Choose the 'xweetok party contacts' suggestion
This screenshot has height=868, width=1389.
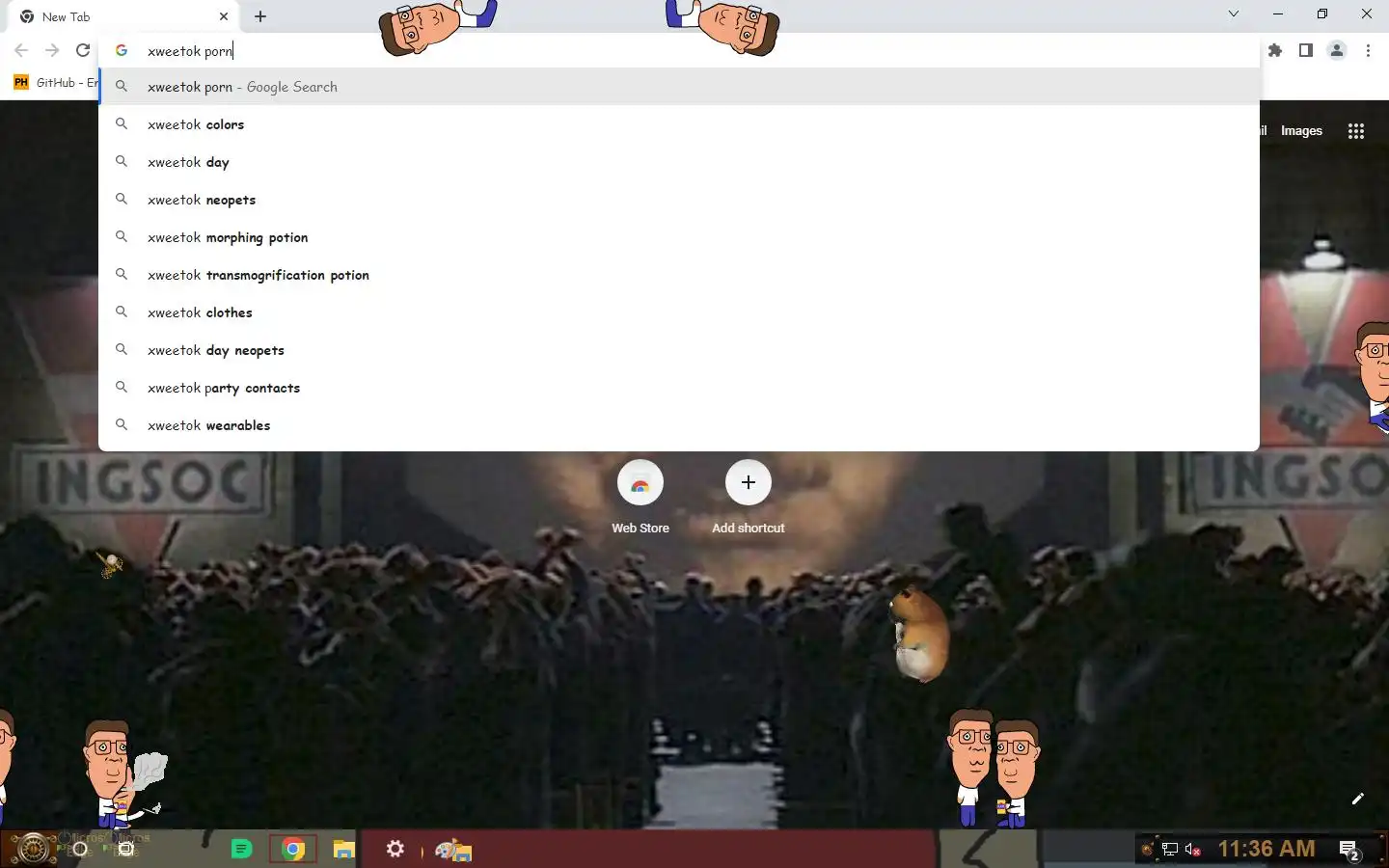[x=679, y=388]
